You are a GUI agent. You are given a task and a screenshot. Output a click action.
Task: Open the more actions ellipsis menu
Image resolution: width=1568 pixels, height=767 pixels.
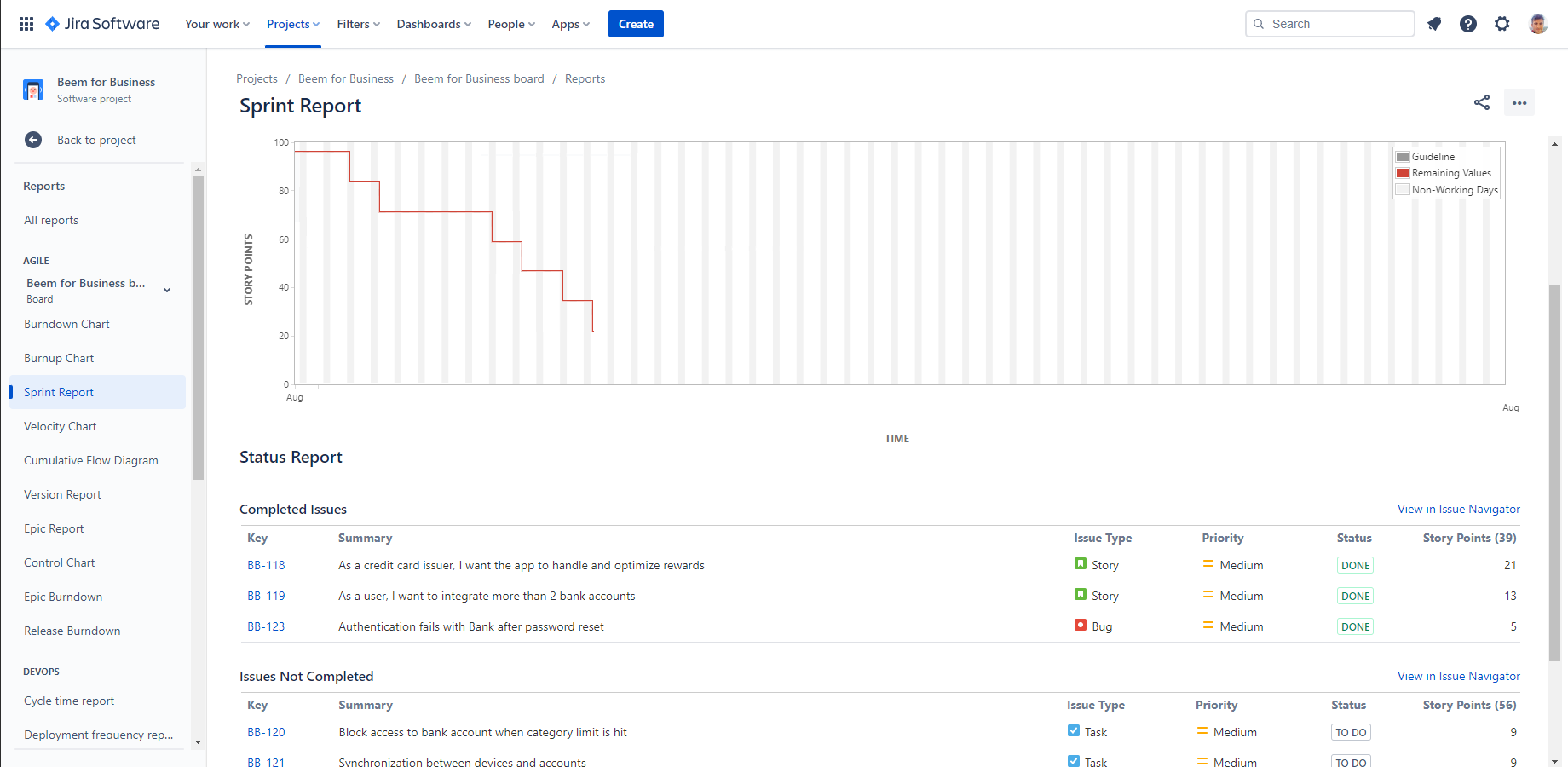(x=1519, y=102)
